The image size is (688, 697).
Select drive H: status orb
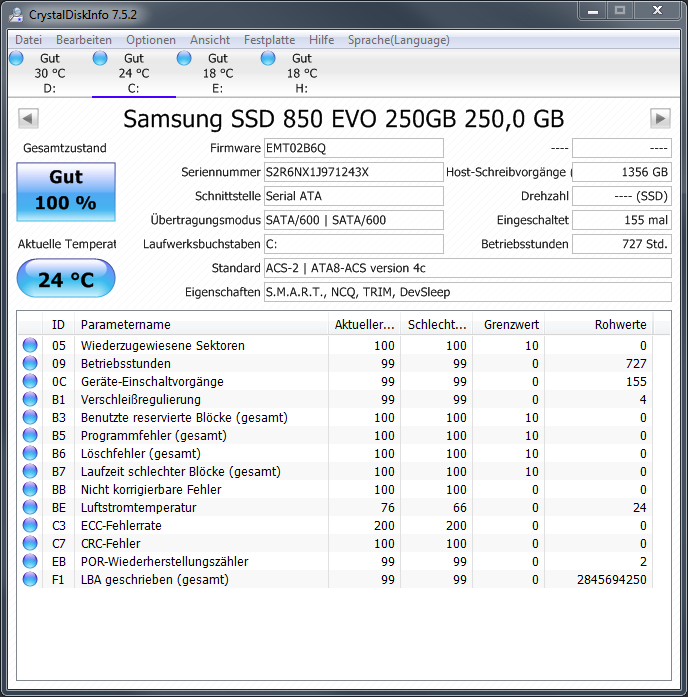[x=268, y=58]
